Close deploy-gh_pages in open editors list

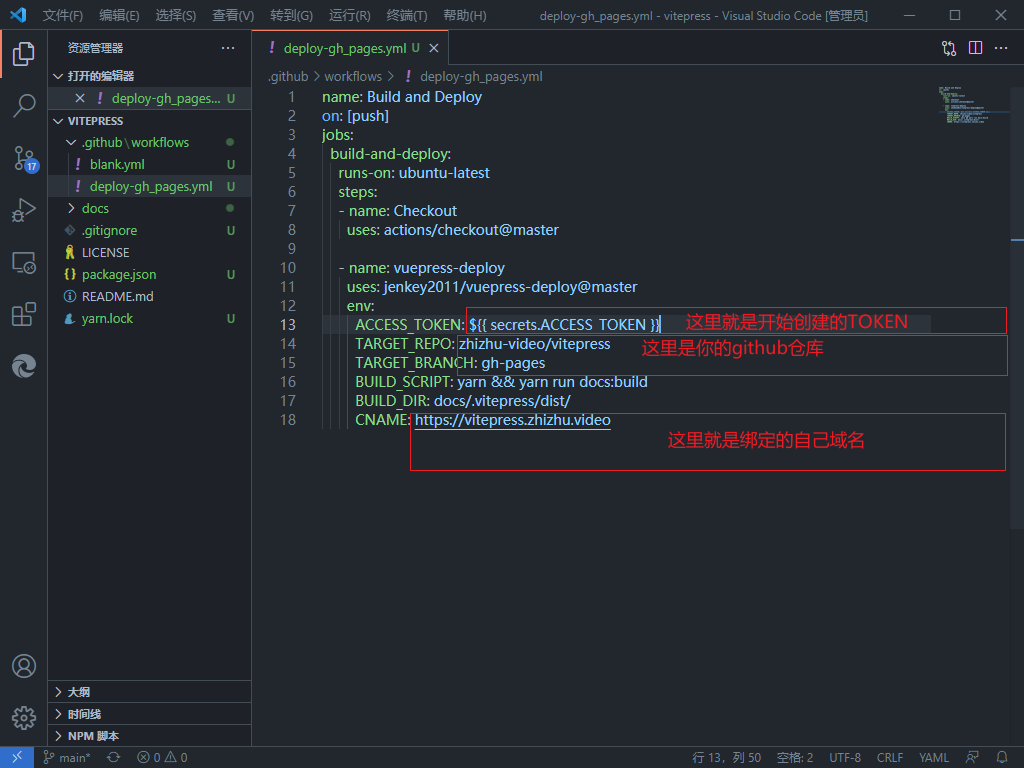80,99
